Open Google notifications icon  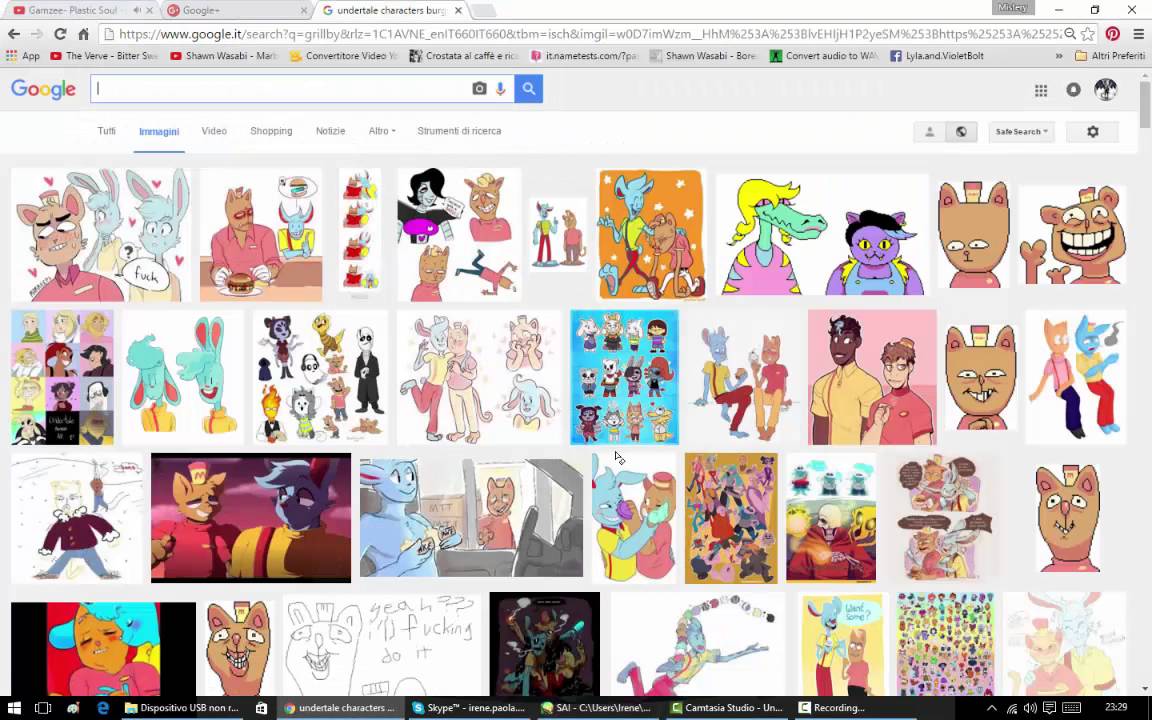1073,90
